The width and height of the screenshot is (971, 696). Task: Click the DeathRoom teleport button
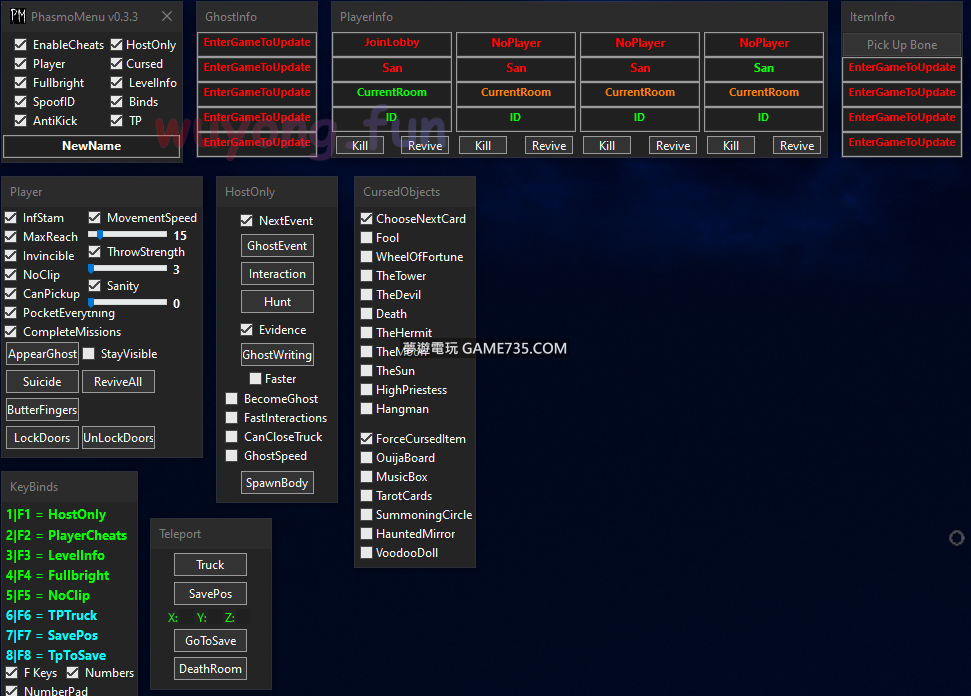(210, 669)
